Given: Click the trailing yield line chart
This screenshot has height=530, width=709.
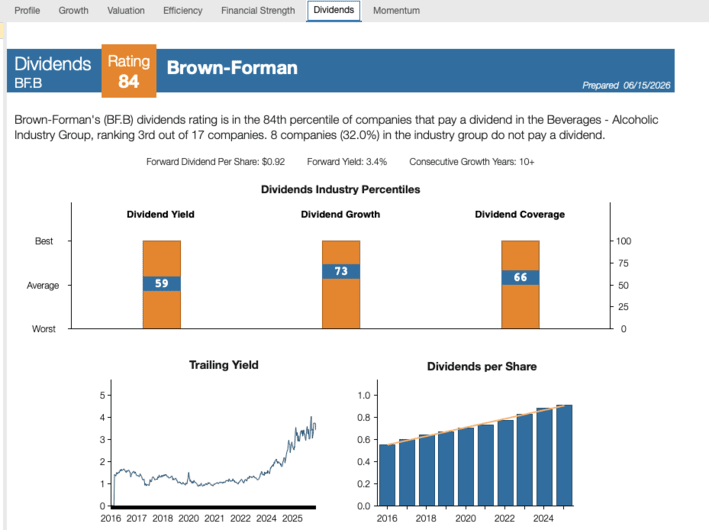Looking at the screenshot, I should (x=213, y=461).
